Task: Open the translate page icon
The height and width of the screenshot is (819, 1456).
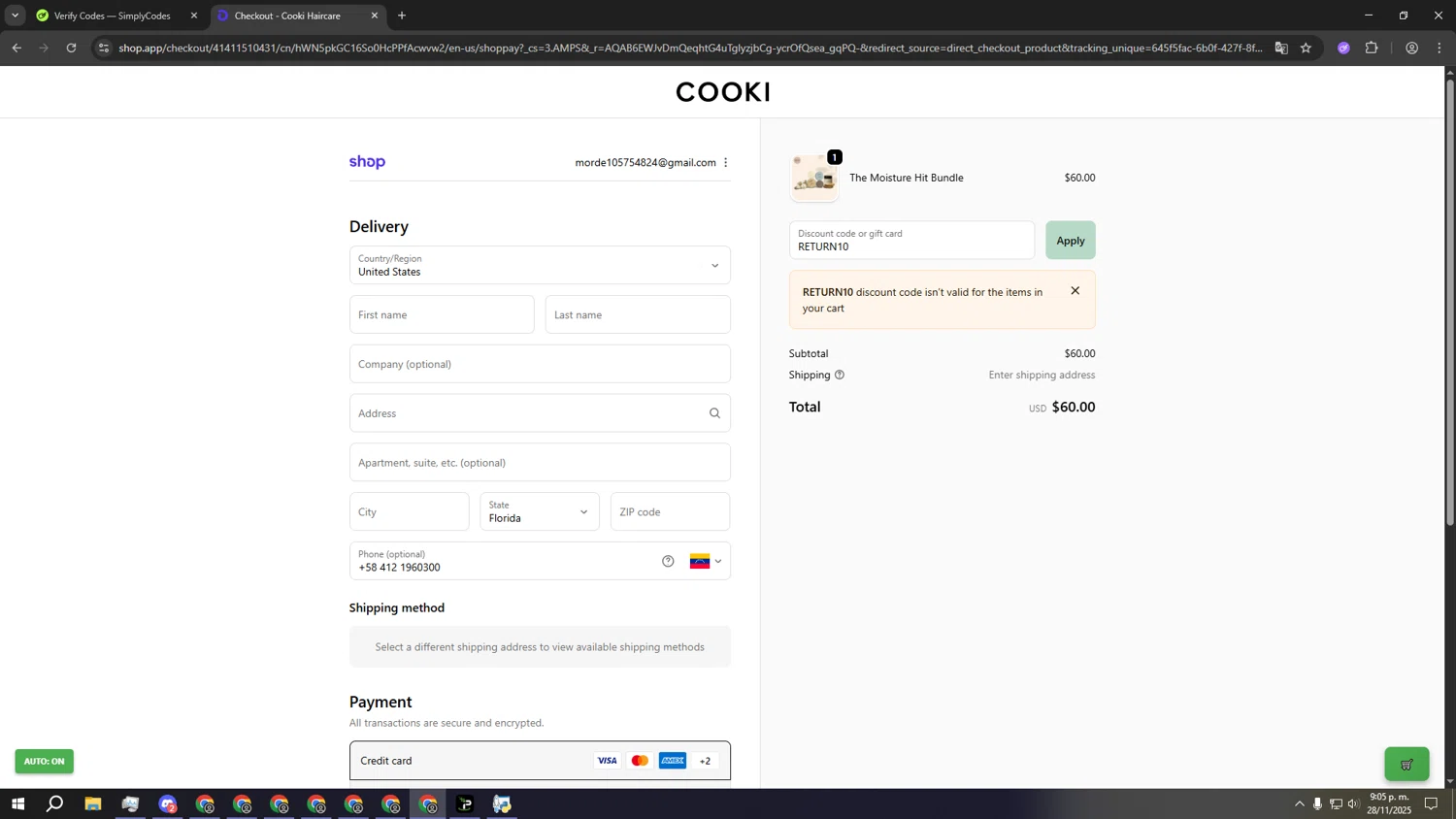Action: [1281, 48]
